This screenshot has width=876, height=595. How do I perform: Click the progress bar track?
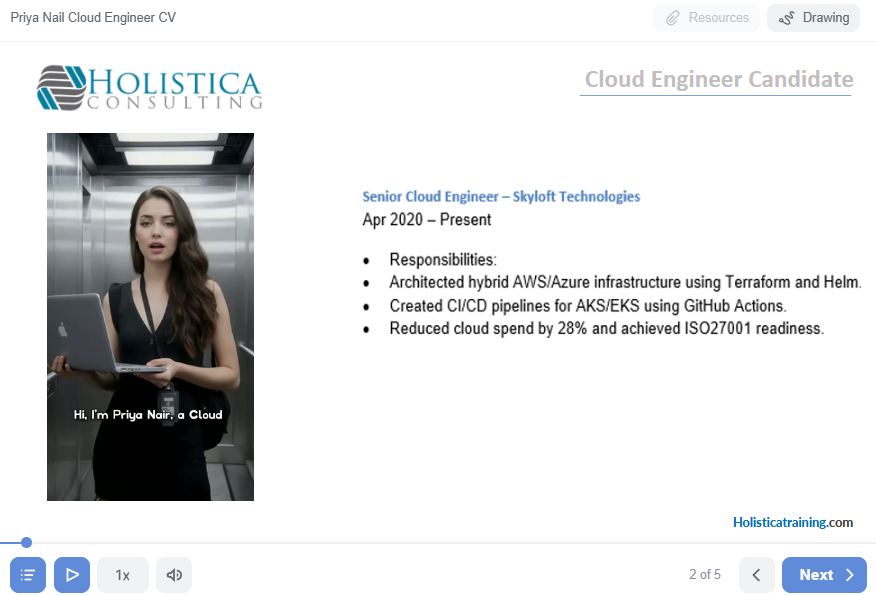point(438,542)
